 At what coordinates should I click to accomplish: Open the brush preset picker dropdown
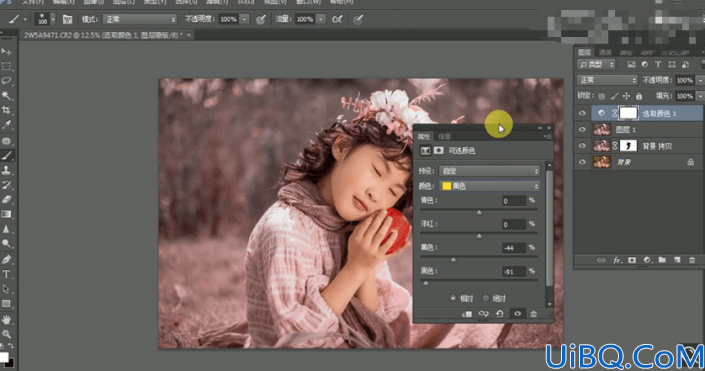point(53,19)
